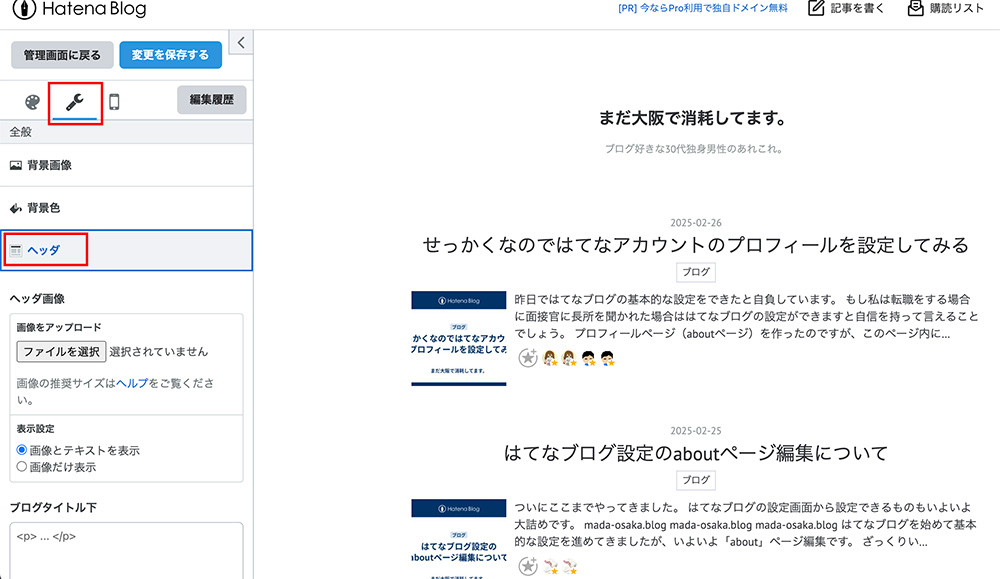The height and width of the screenshot is (579, 1000).
Task: Click the 全般 section header
Action: 126,132
